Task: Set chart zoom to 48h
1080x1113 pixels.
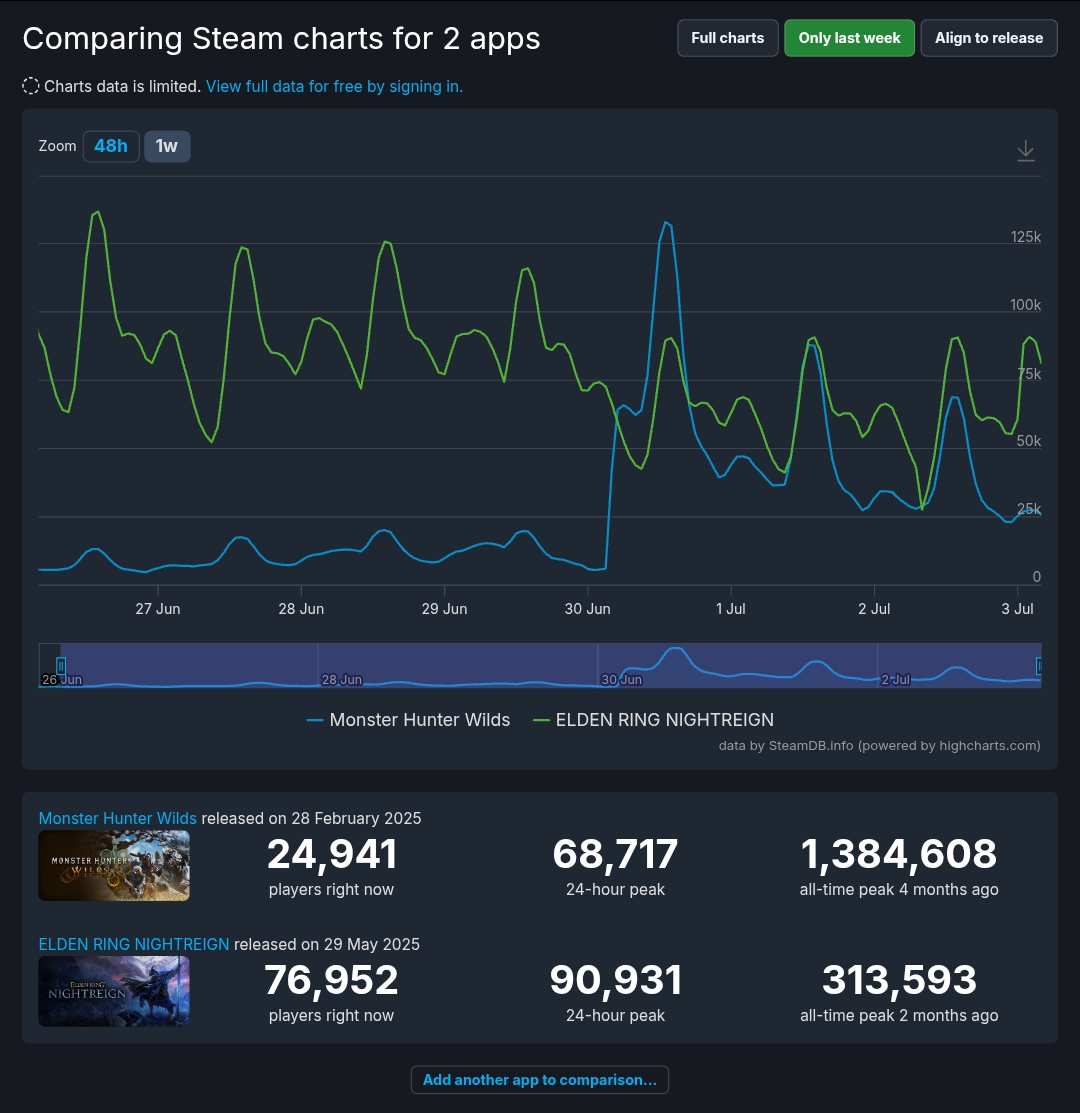Action: point(111,146)
